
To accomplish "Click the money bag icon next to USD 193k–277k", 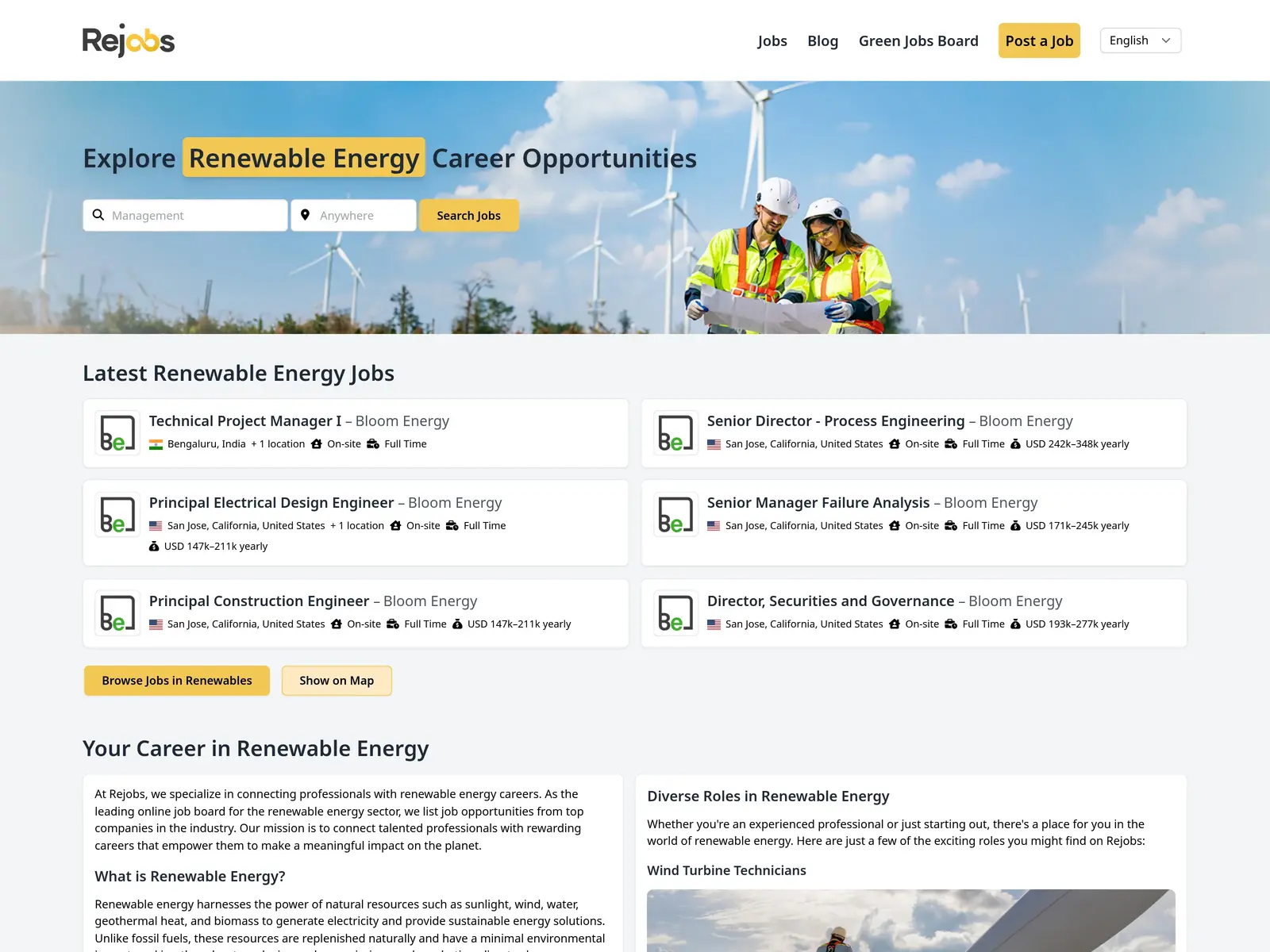I will pos(1015,624).
